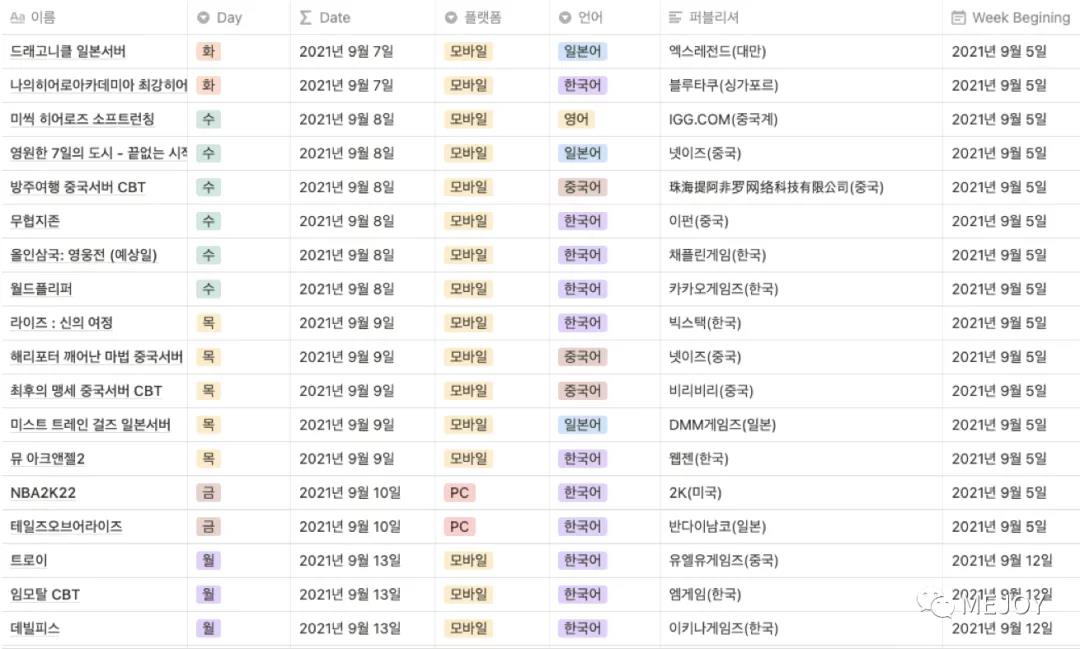Click the PC platform tag in NBA2K22 row
Image resolution: width=1080 pixels, height=649 pixels.
coord(459,493)
